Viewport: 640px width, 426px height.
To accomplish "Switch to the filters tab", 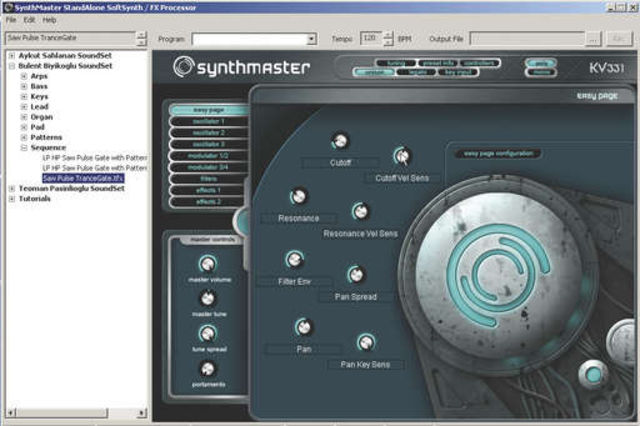I will 209,179.
